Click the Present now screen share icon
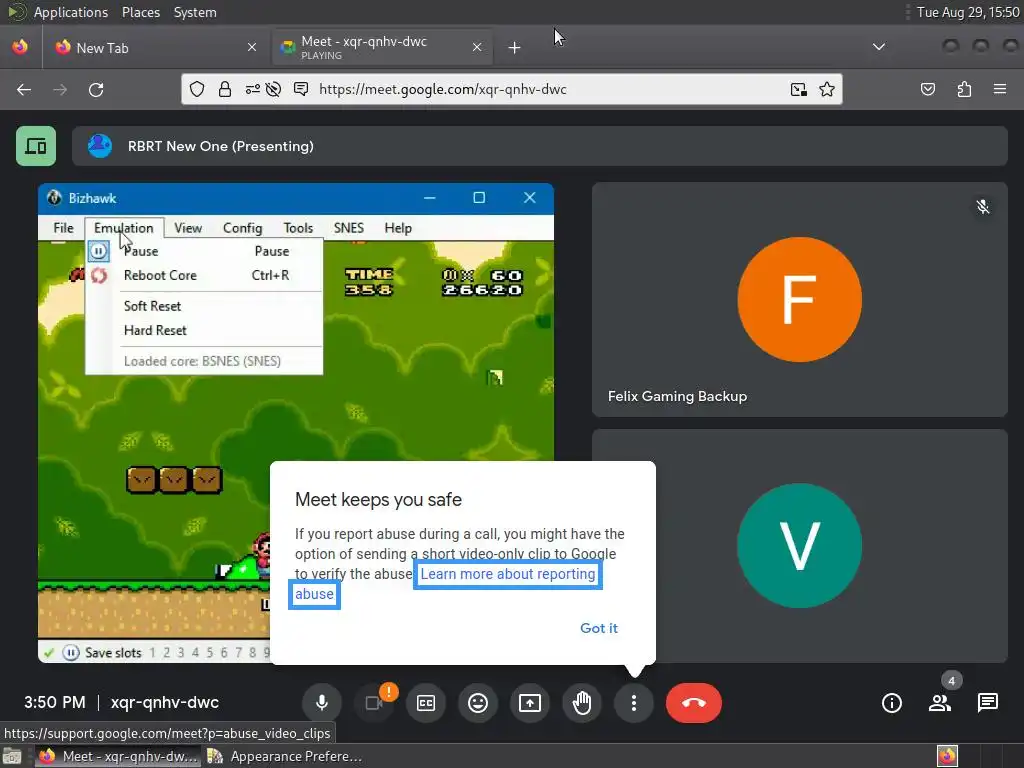This screenshot has width=1024, height=768. (530, 703)
